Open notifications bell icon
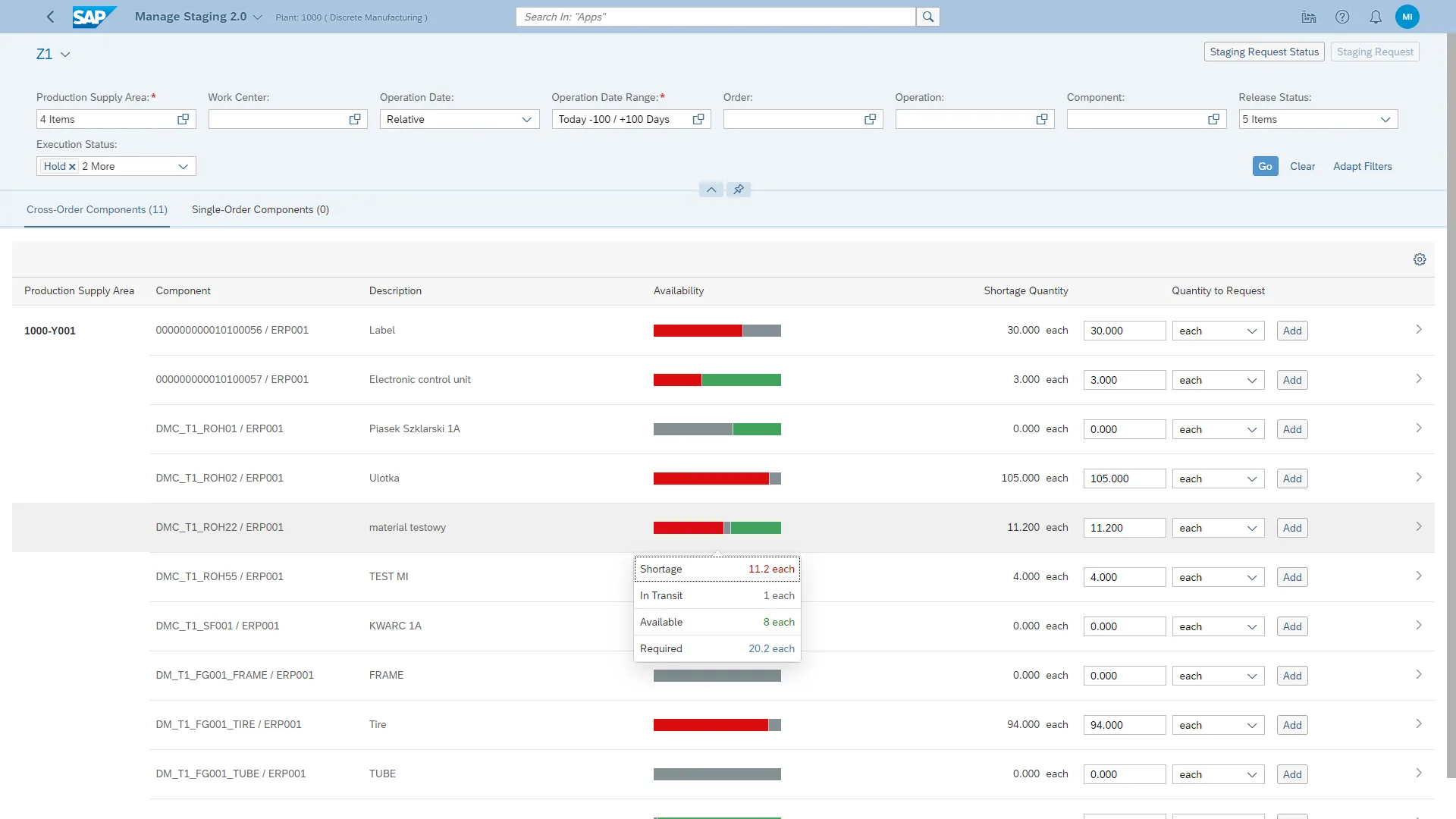The image size is (1456, 819). [1375, 17]
